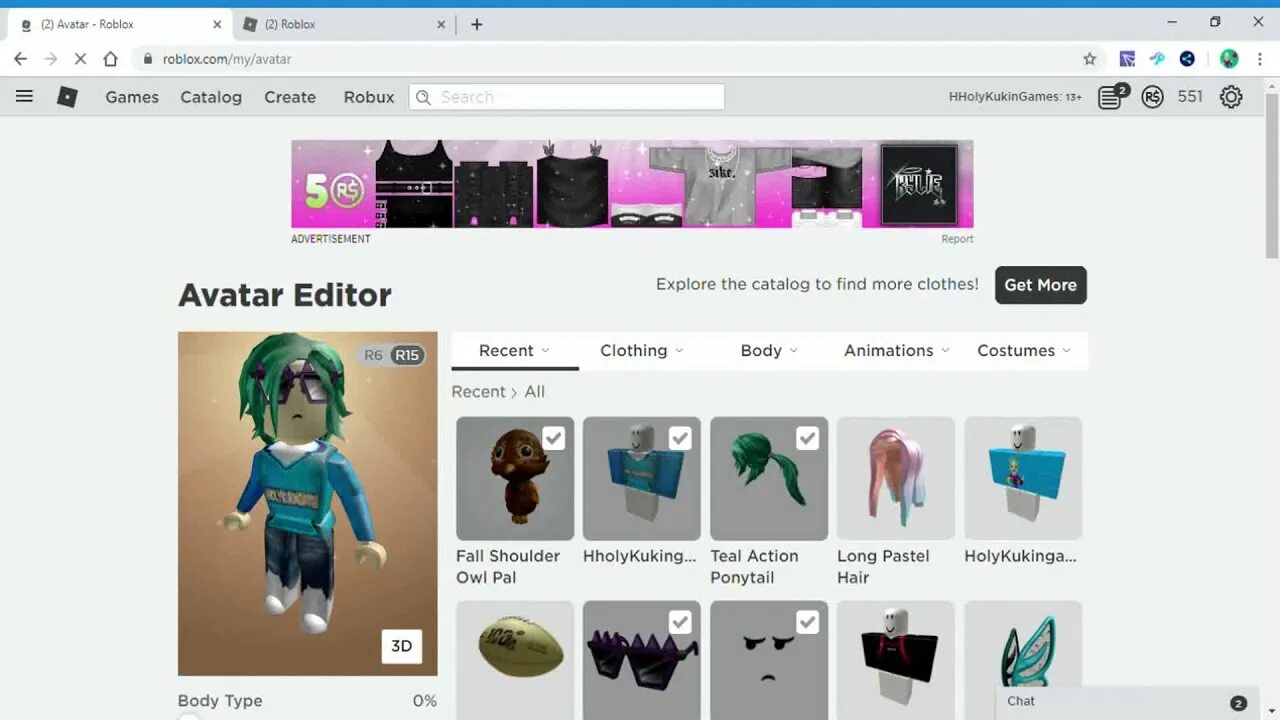This screenshot has height=720, width=1280.
Task: Click the Roblox logo icon
Action: click(x=67, y=97)
